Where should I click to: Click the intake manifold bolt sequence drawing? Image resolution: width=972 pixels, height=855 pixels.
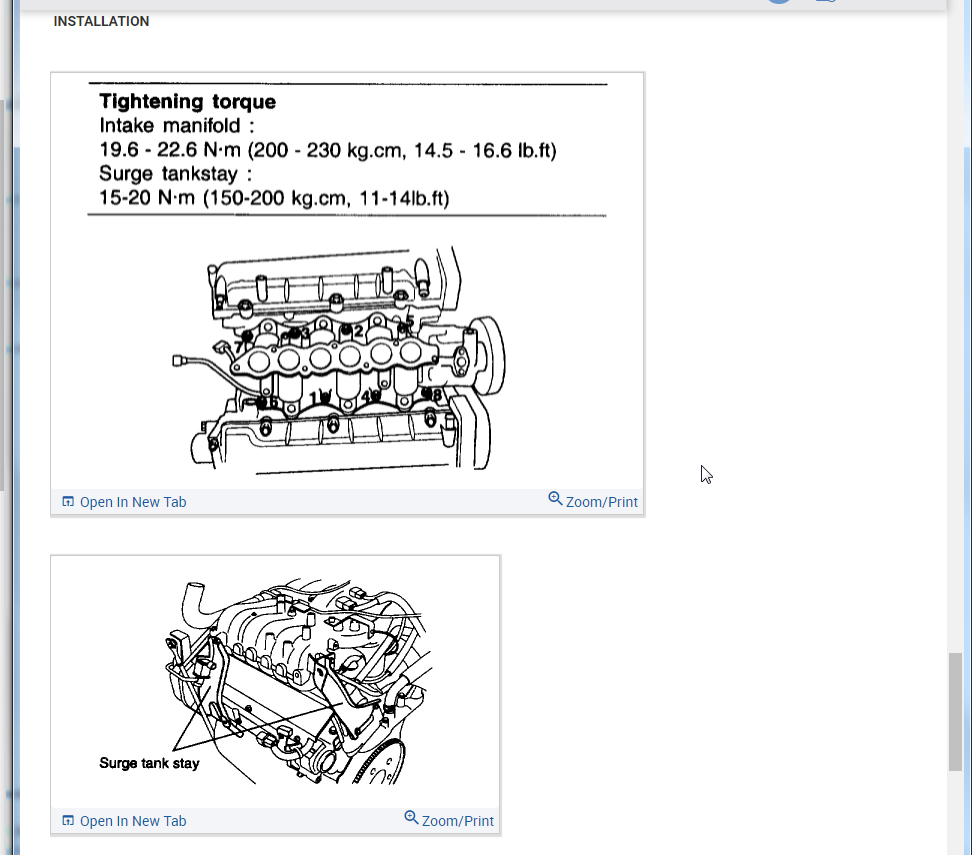tap(347, 360)
